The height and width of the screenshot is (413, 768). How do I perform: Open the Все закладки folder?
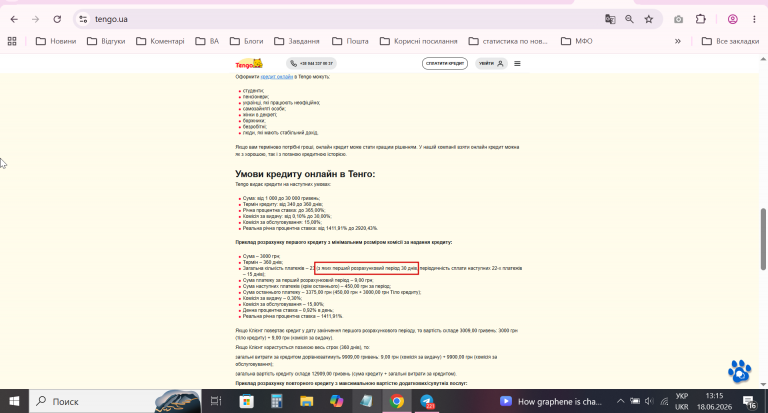pos(730,41)
